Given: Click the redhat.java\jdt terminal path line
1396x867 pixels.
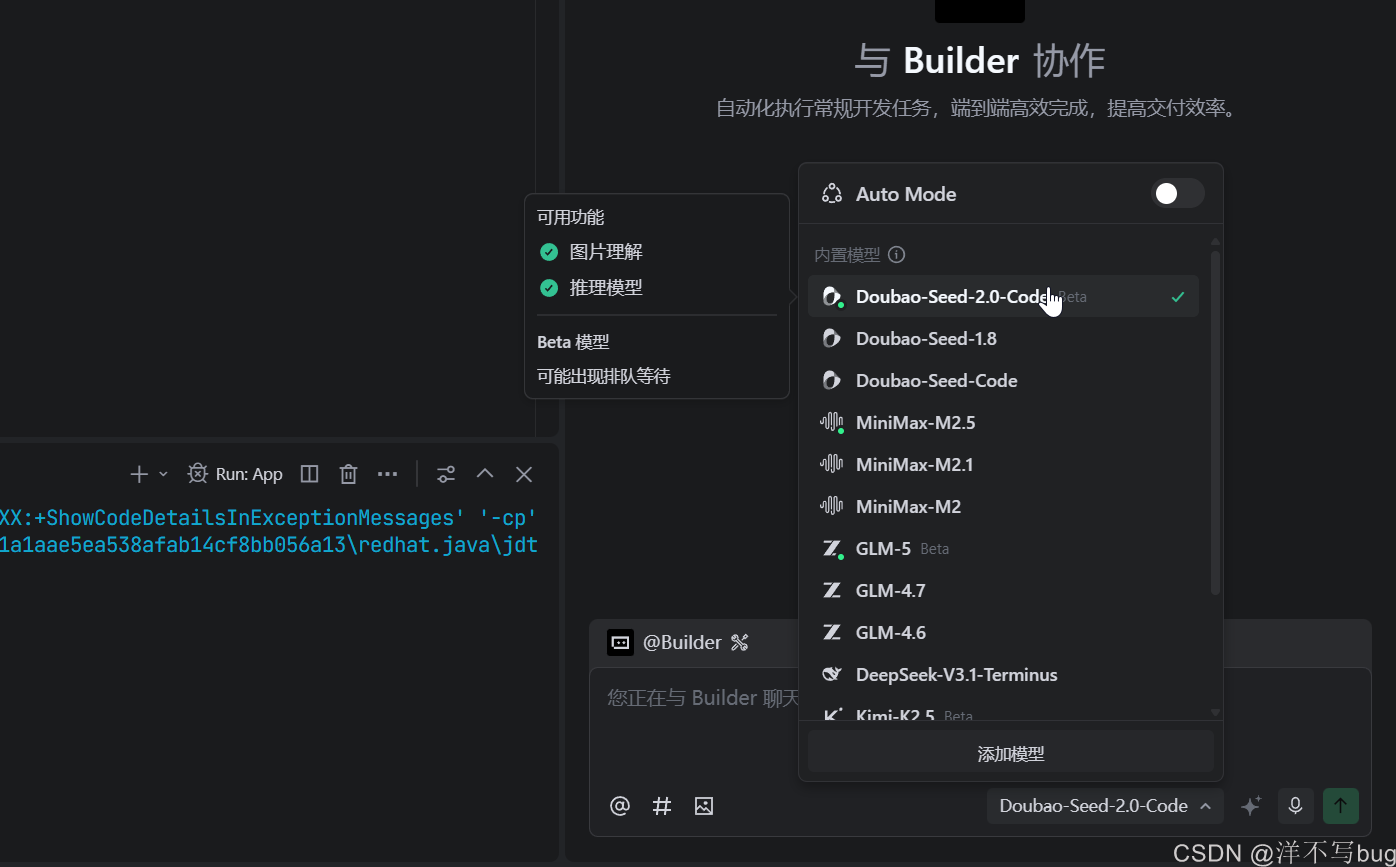Looking at the screenshot, I should tap(269, 545).
